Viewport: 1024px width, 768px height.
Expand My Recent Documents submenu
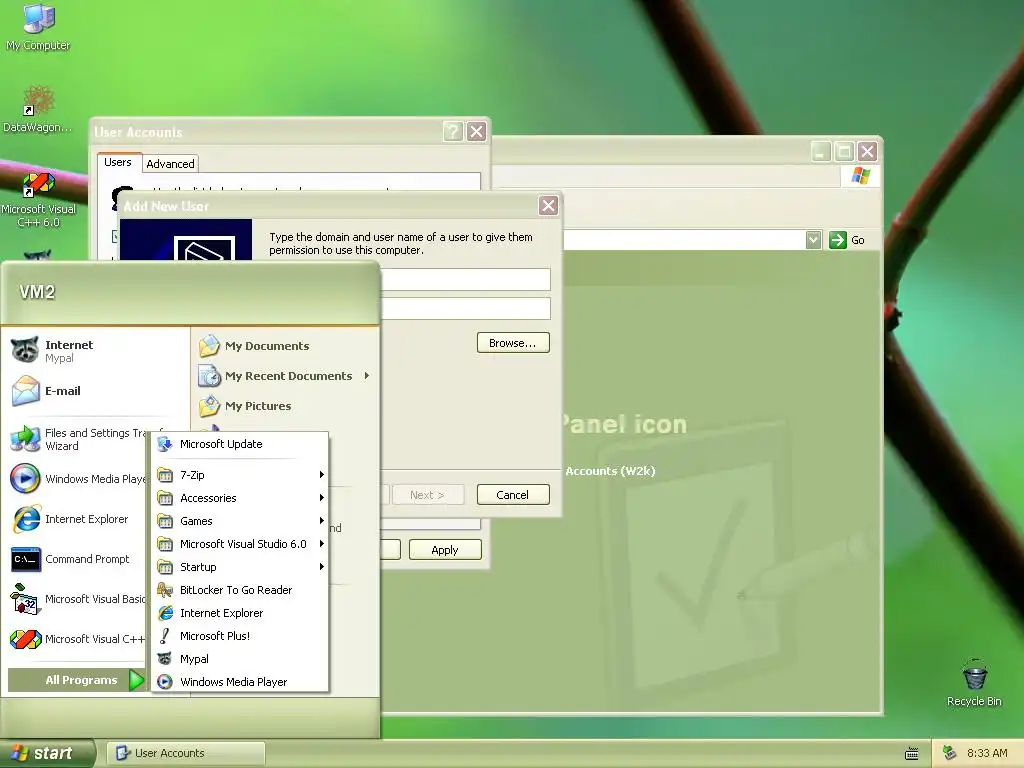click(x=286, y=376)
